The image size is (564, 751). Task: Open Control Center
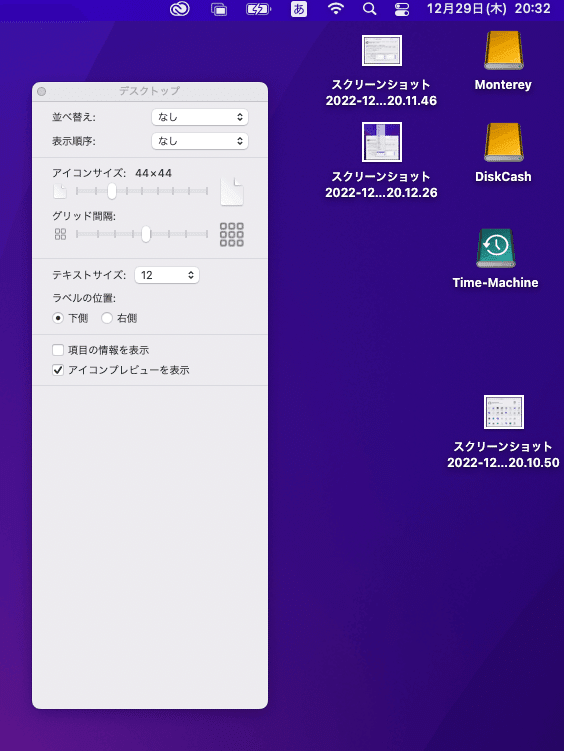(402, 9)
